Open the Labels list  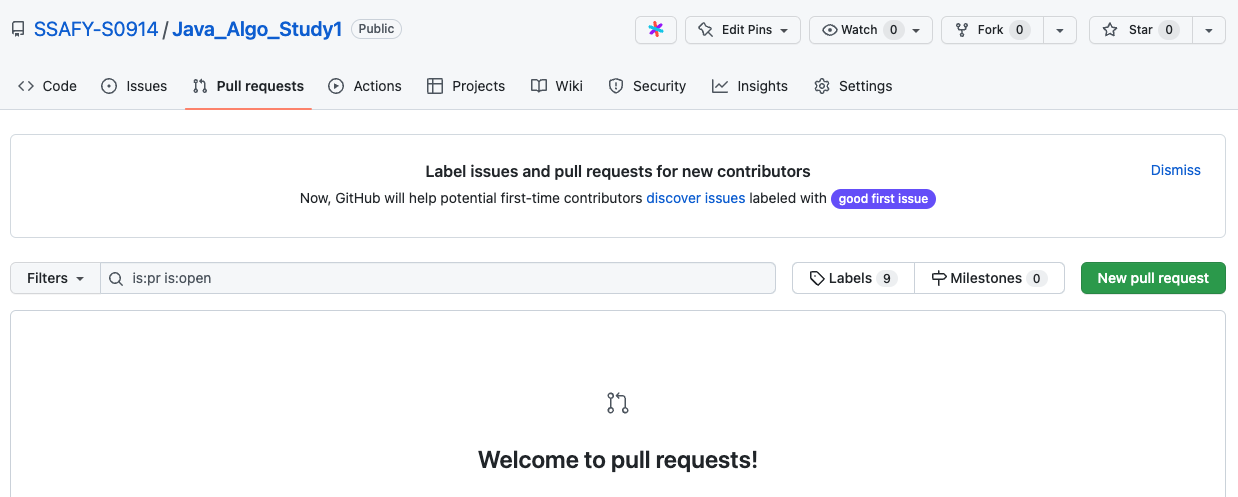pos(853,278)
